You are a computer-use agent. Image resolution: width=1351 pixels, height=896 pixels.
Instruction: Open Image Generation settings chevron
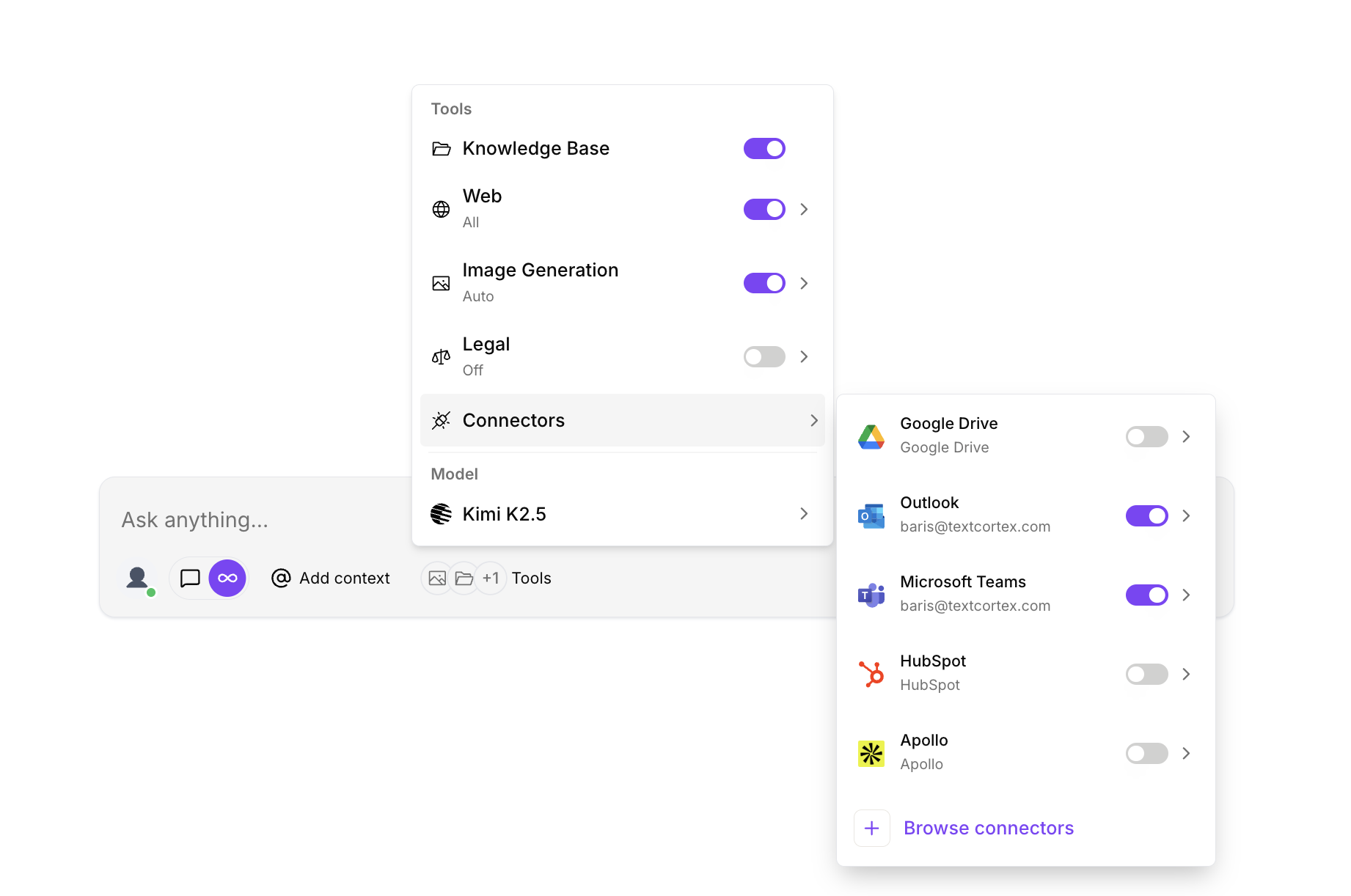coord(804,283)
